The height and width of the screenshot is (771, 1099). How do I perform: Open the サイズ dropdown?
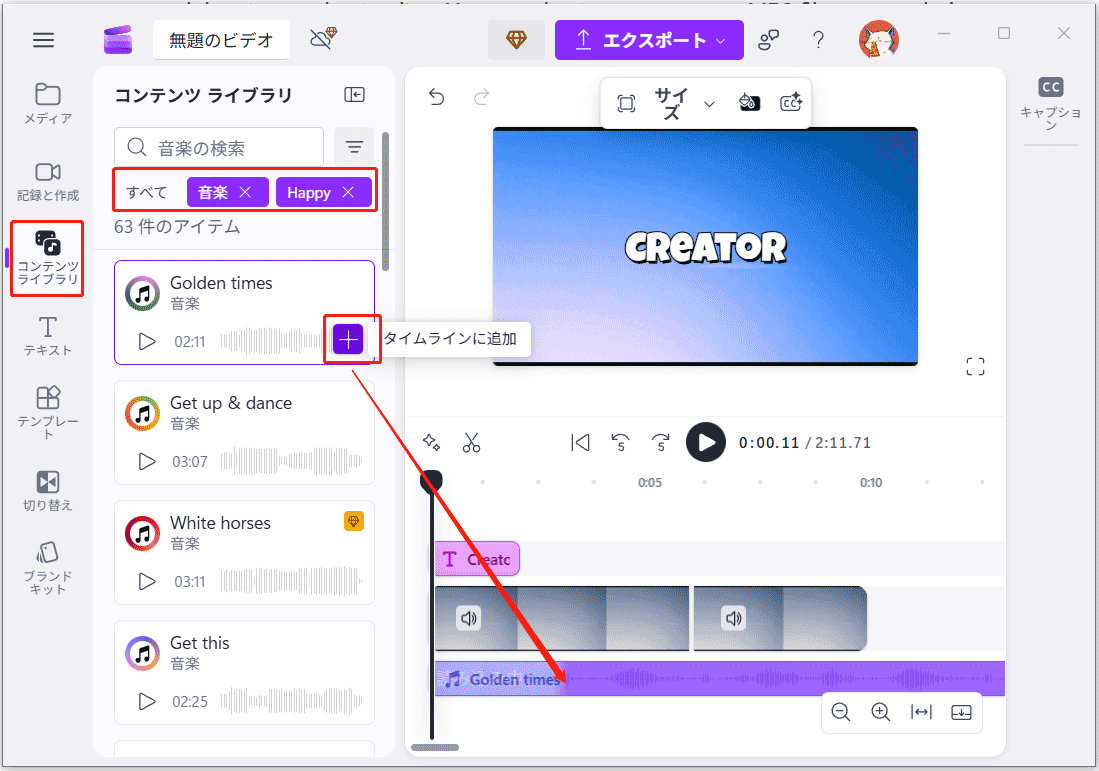coord(707,103)
